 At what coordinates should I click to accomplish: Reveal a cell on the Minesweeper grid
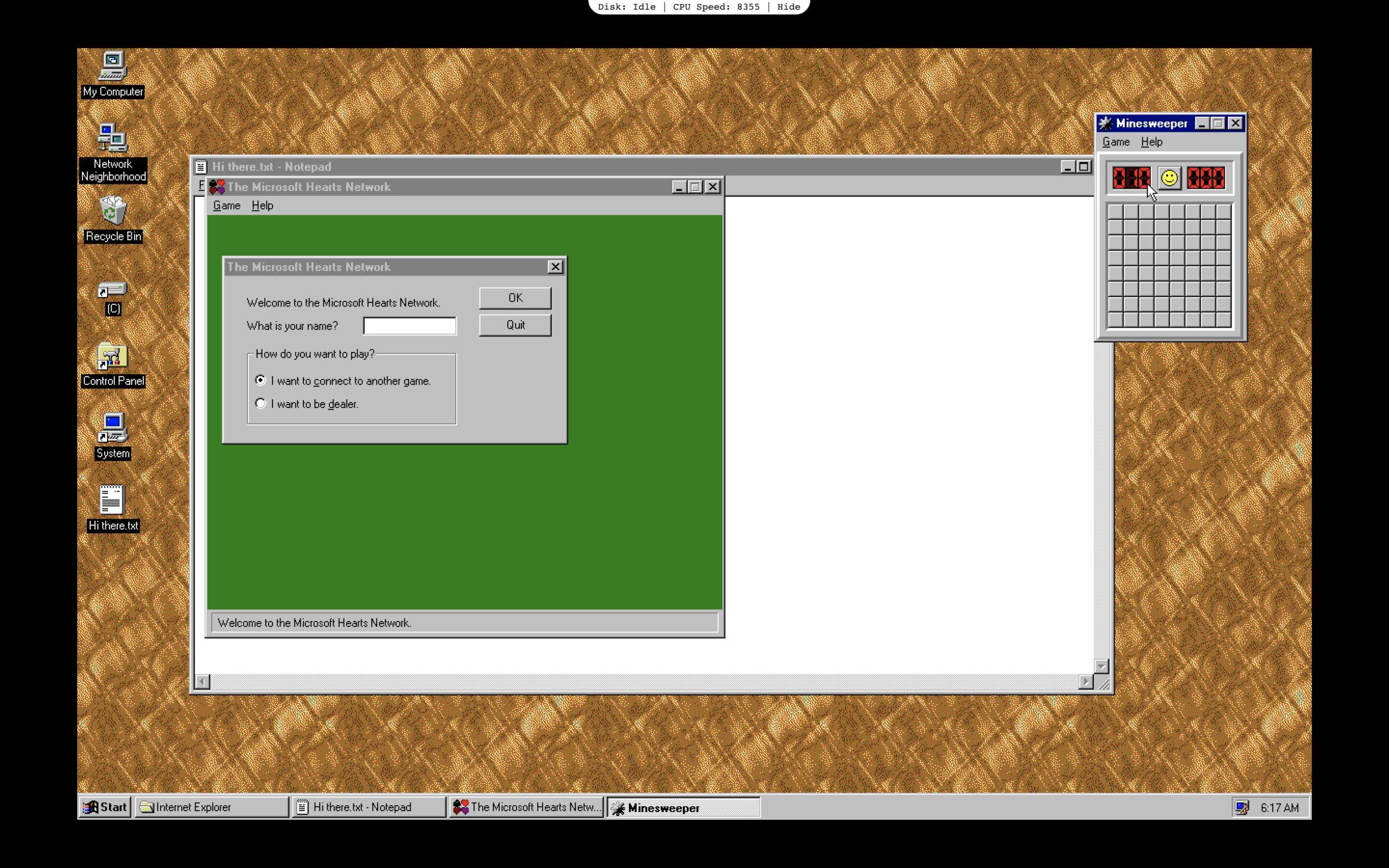pos(1169,267)
